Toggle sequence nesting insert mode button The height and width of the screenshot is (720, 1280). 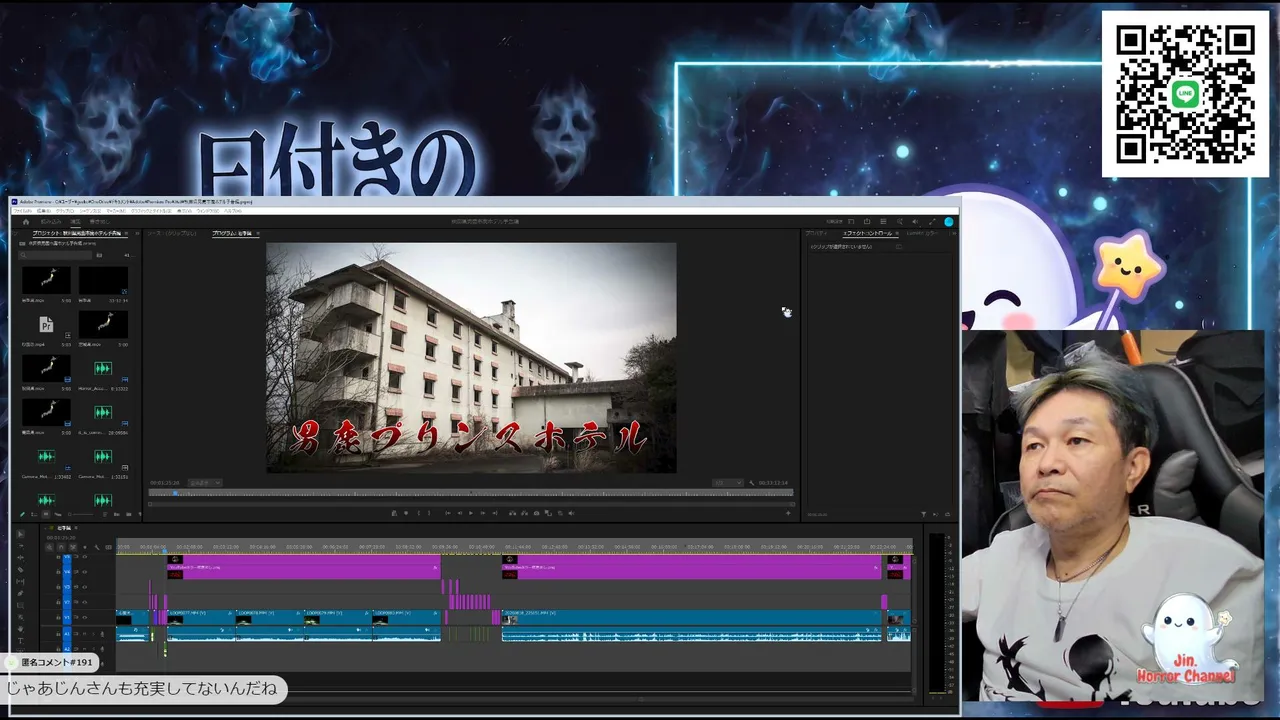[48, 547]
